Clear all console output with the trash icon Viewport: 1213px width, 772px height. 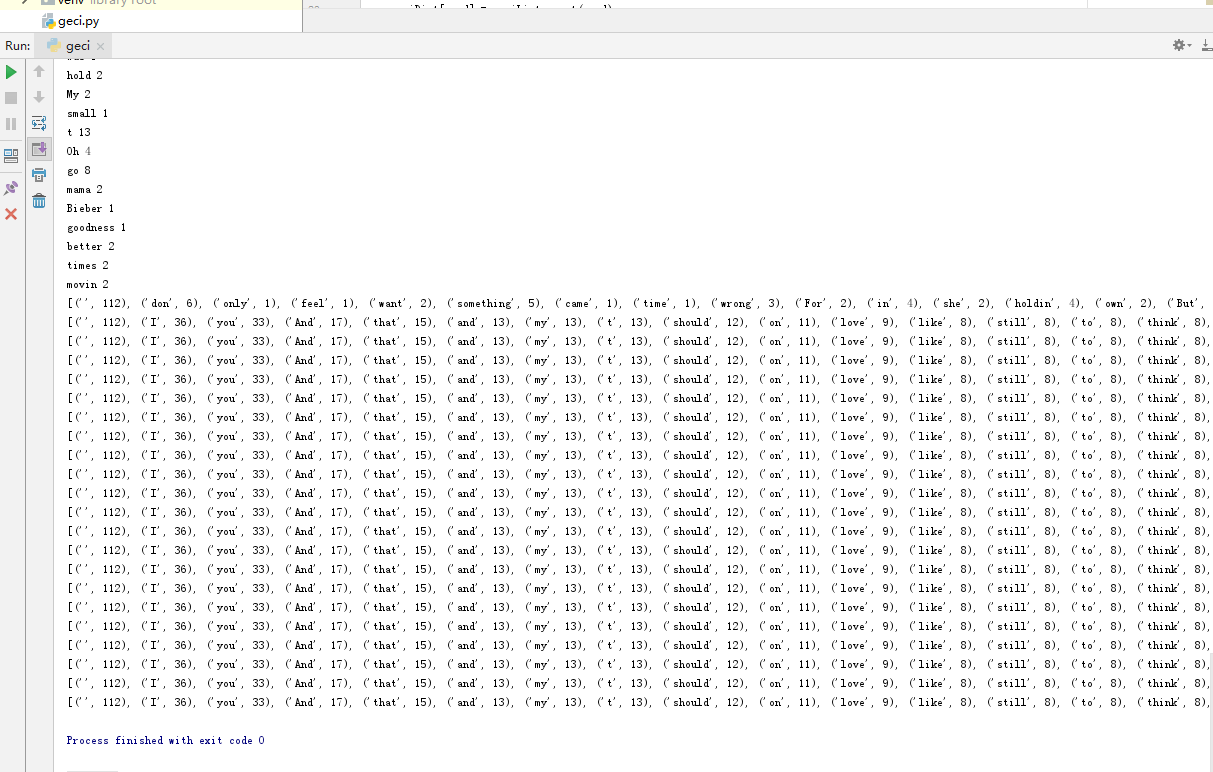39,201
